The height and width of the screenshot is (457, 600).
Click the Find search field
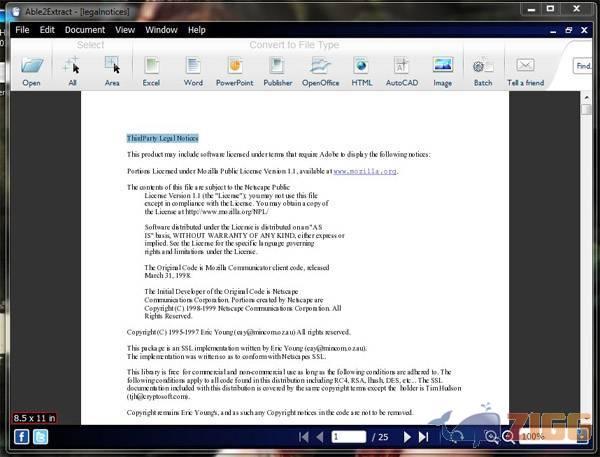pyautogui.click(x=582, y=66)
